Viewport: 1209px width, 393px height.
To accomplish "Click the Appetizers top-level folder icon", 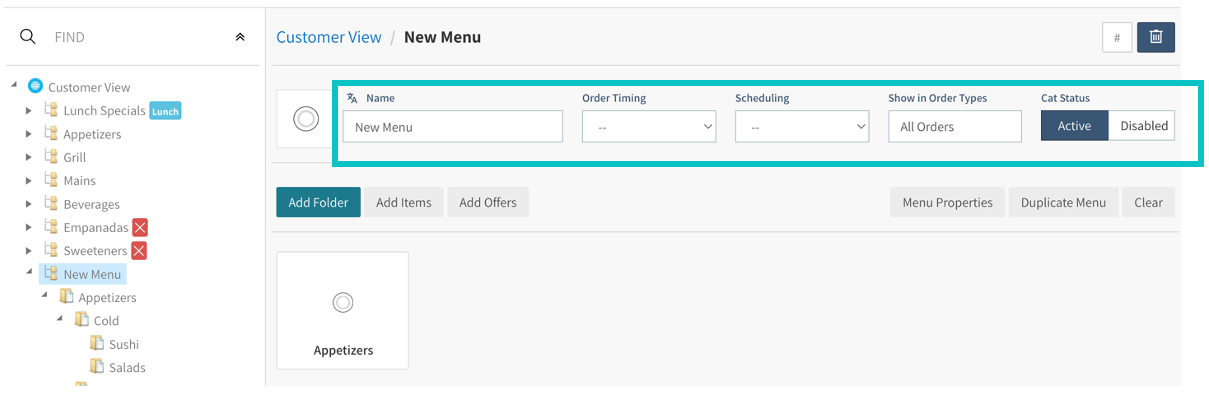I will [51, 134].
